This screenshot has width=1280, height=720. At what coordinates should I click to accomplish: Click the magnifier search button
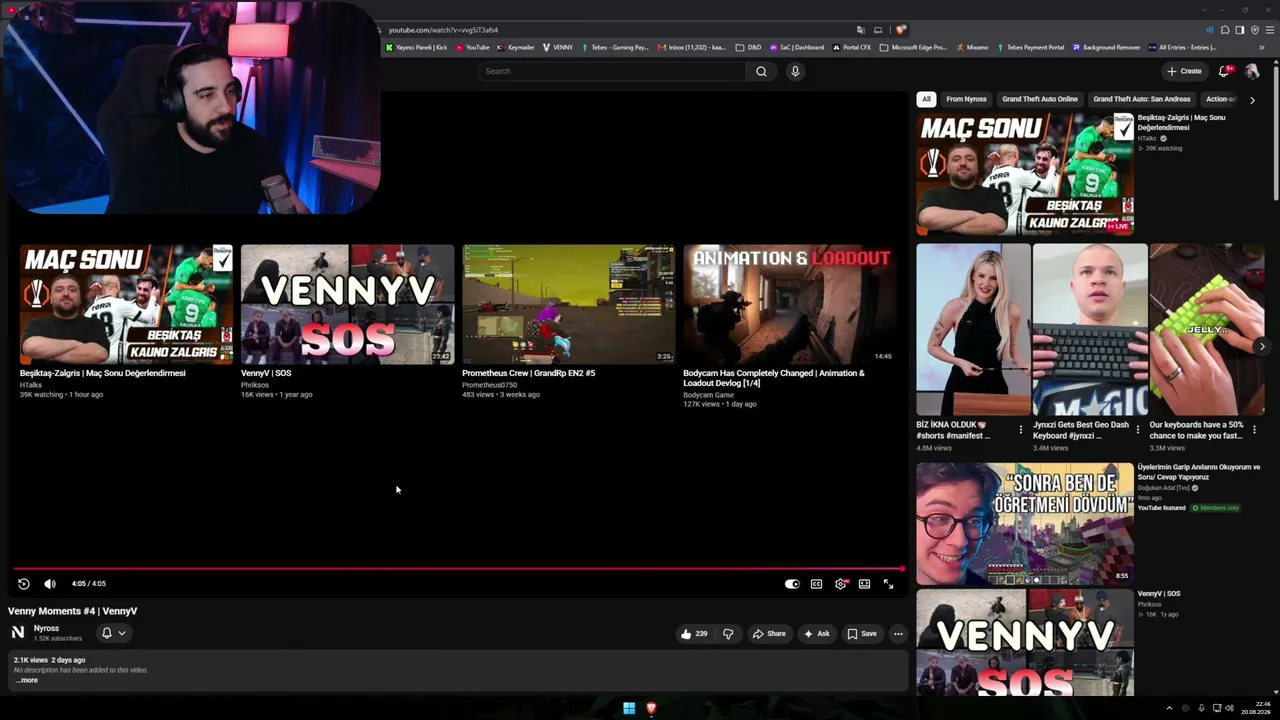point(761,71)
